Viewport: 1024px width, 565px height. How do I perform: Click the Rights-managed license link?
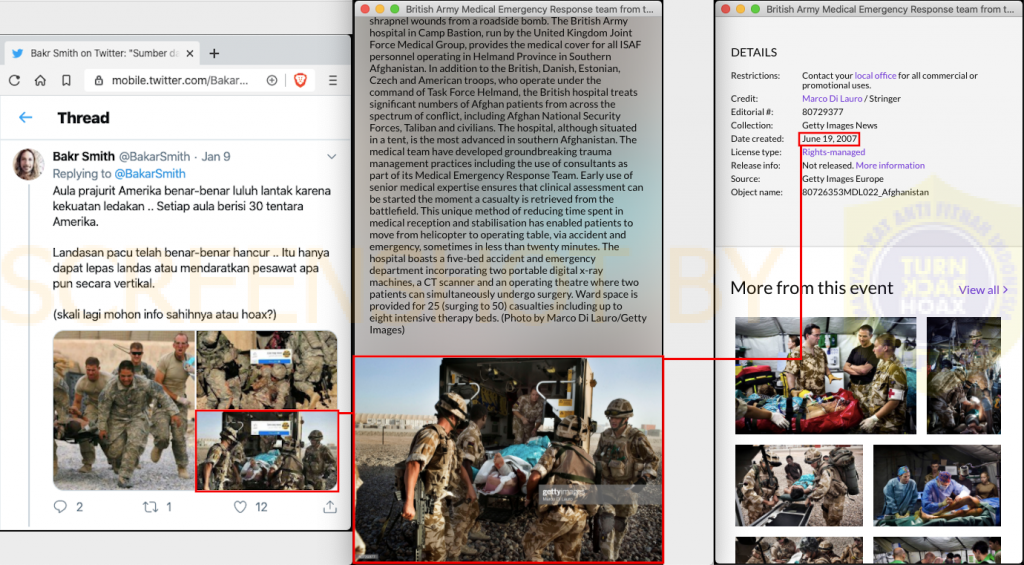[x=833, y=152]
